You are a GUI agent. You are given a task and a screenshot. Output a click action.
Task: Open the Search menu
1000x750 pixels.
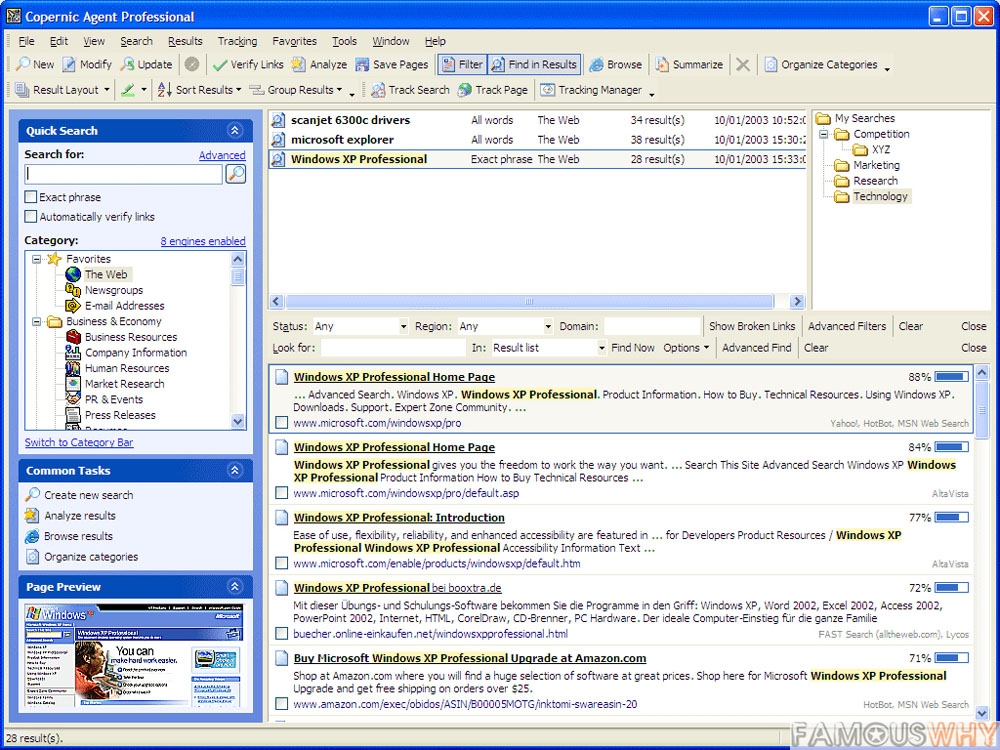pyautogui.click(x=136, y=41)
